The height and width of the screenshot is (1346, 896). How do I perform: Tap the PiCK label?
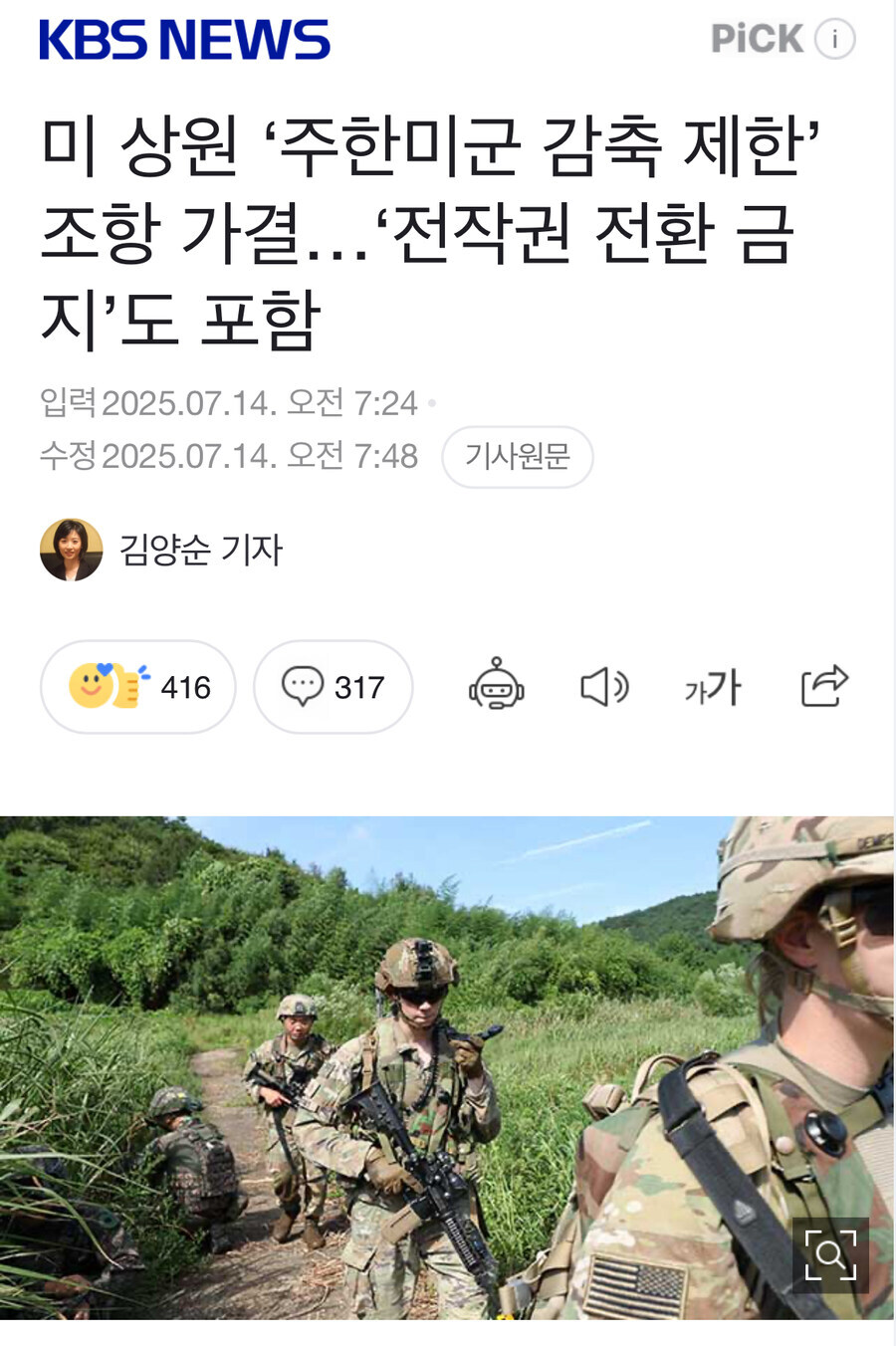(757, 39)
